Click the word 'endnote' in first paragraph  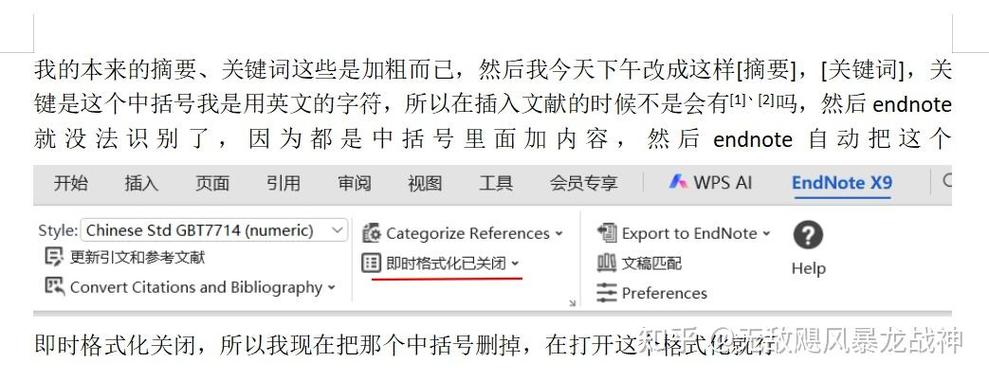pos(912,104)
